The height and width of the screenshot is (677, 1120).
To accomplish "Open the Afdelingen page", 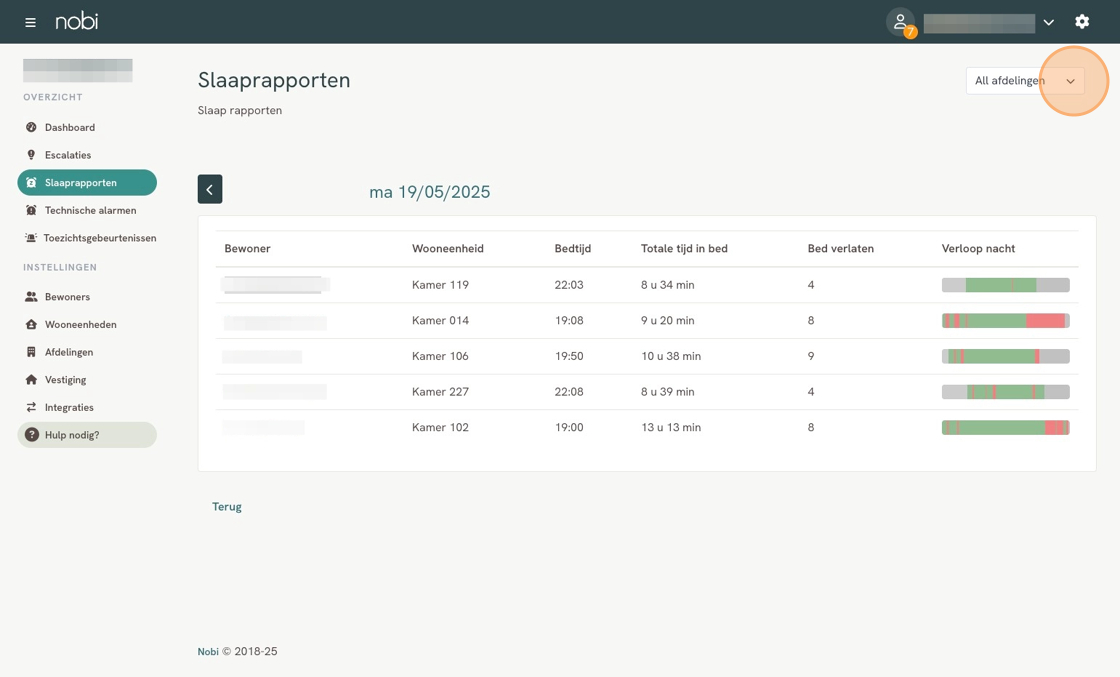I will [x=68, y=352].
